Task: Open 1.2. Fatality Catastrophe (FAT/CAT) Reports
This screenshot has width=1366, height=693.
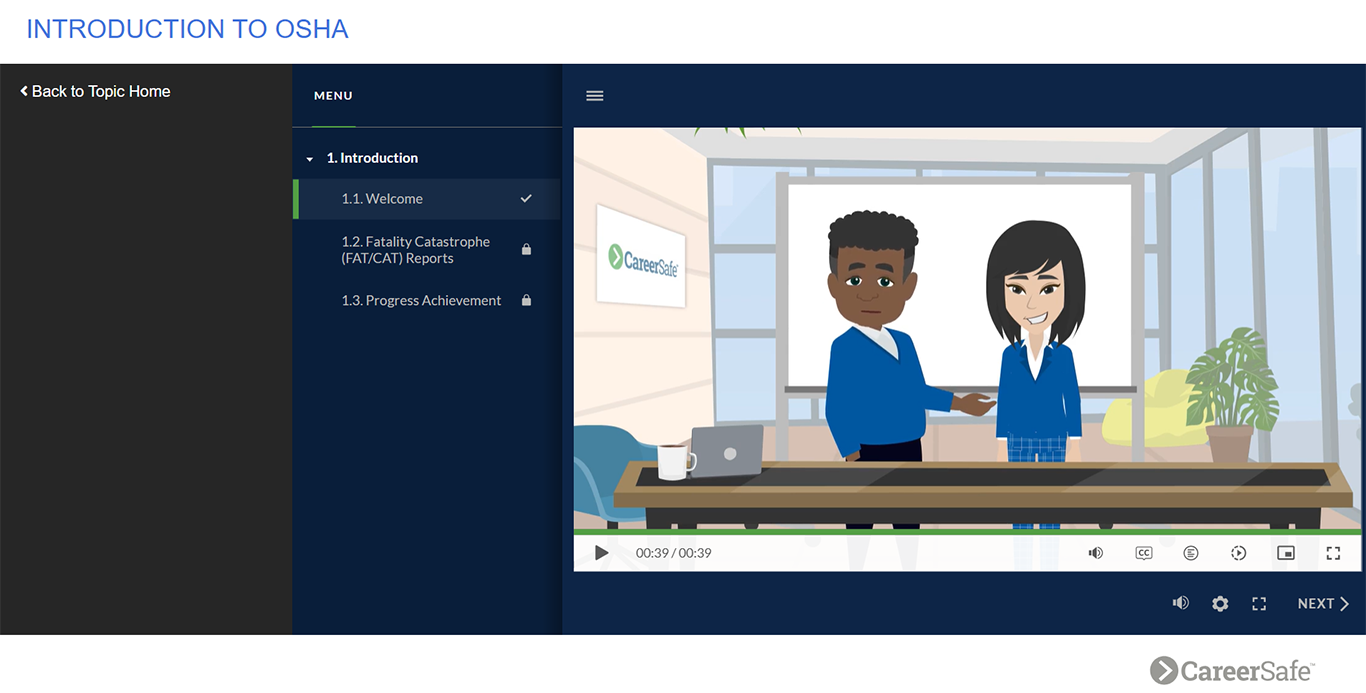Action: [x=427, y=250]
